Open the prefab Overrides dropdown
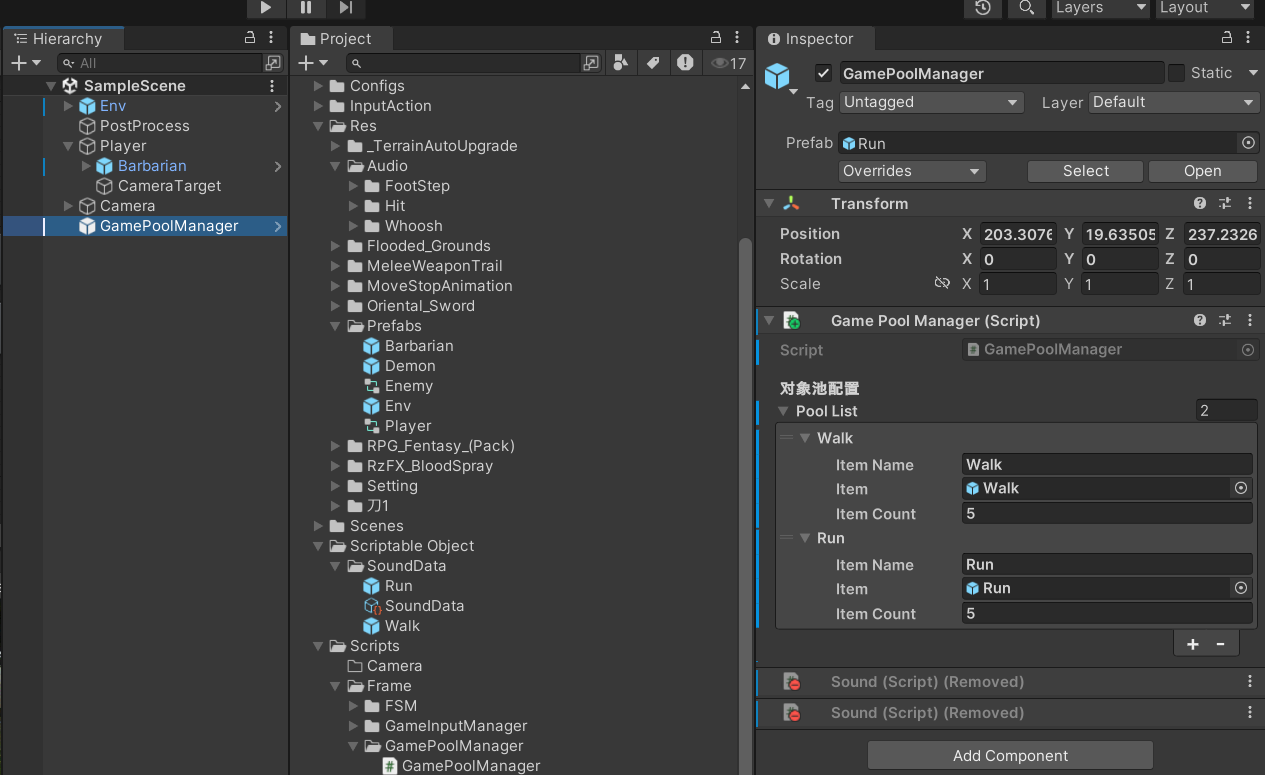The width and height of the screenshot is (1265, 775). (x=913, y=171)
